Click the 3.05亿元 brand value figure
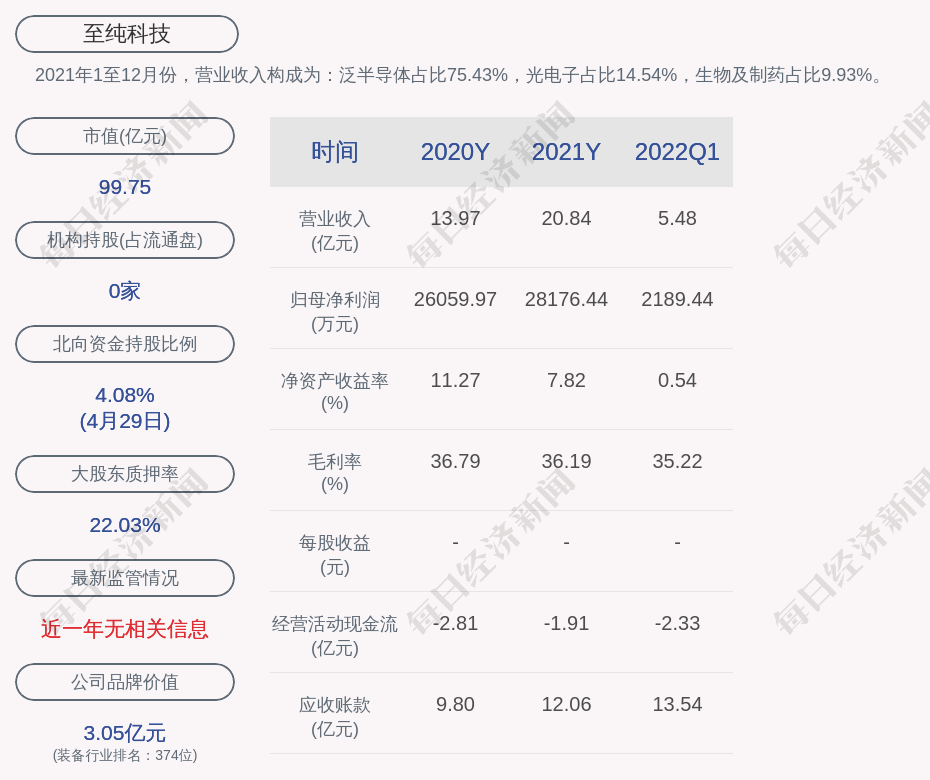Screen dimensions: 930x780 pyautogui.click(x=125, y=733)
